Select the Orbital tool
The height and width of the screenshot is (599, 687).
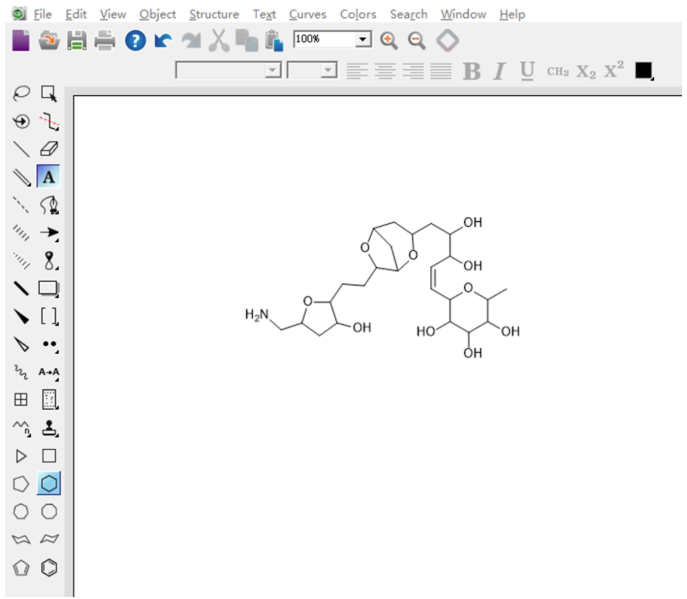49,261
